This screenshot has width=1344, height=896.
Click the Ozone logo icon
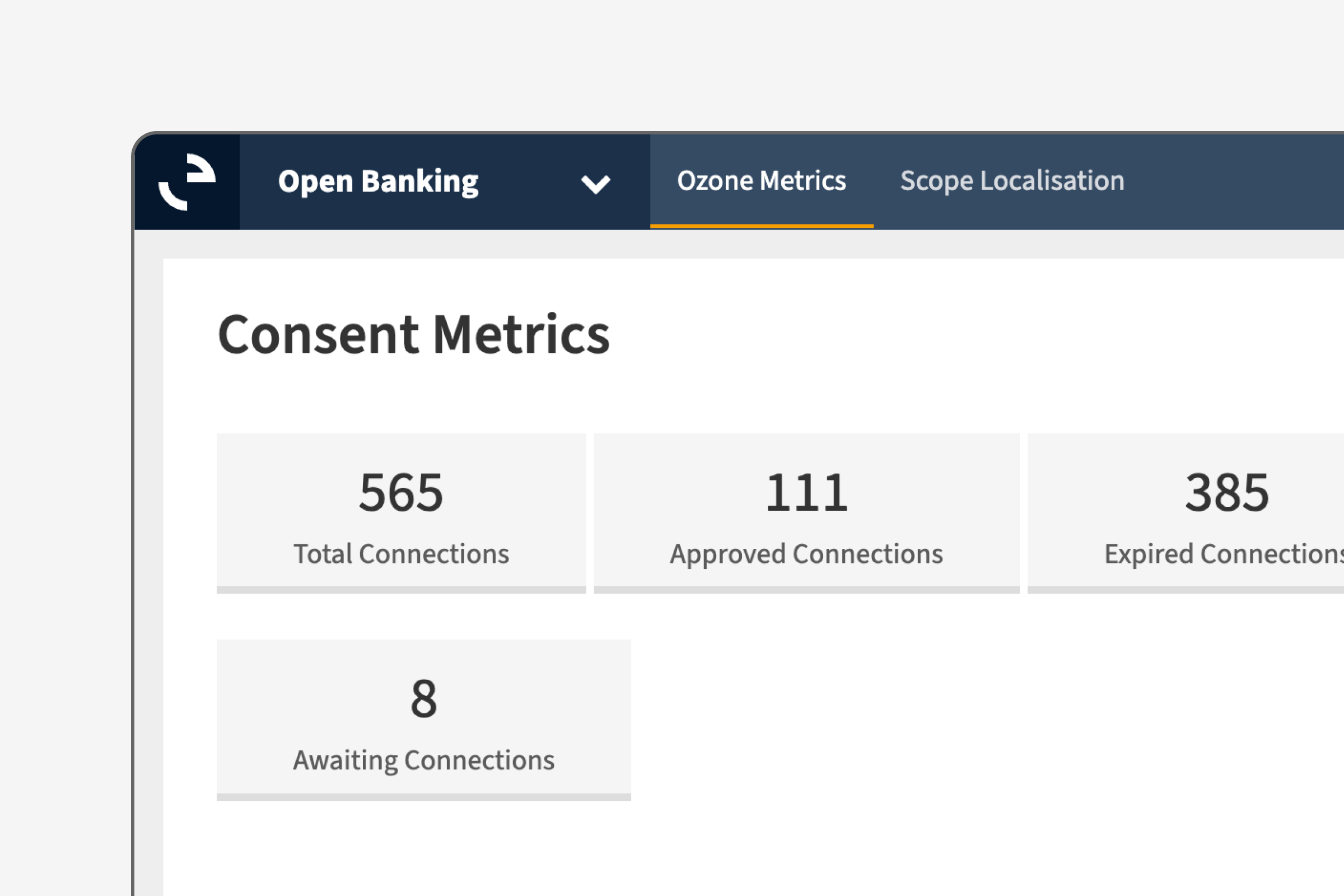(187, 181)
